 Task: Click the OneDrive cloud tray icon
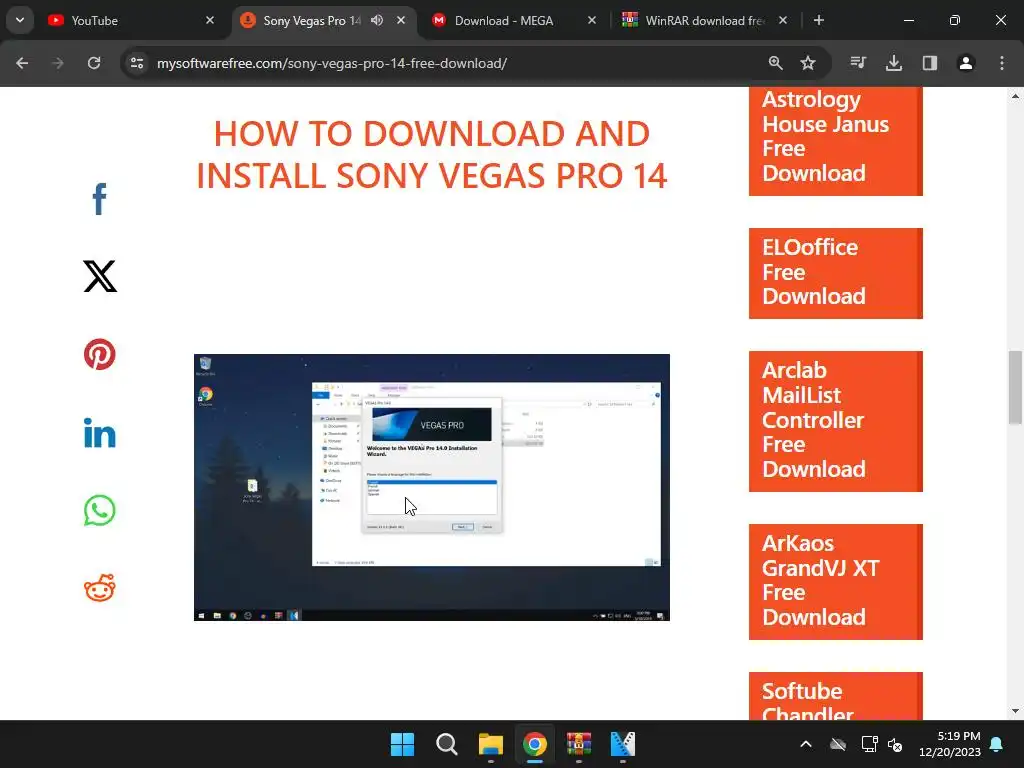click(838, 744)
